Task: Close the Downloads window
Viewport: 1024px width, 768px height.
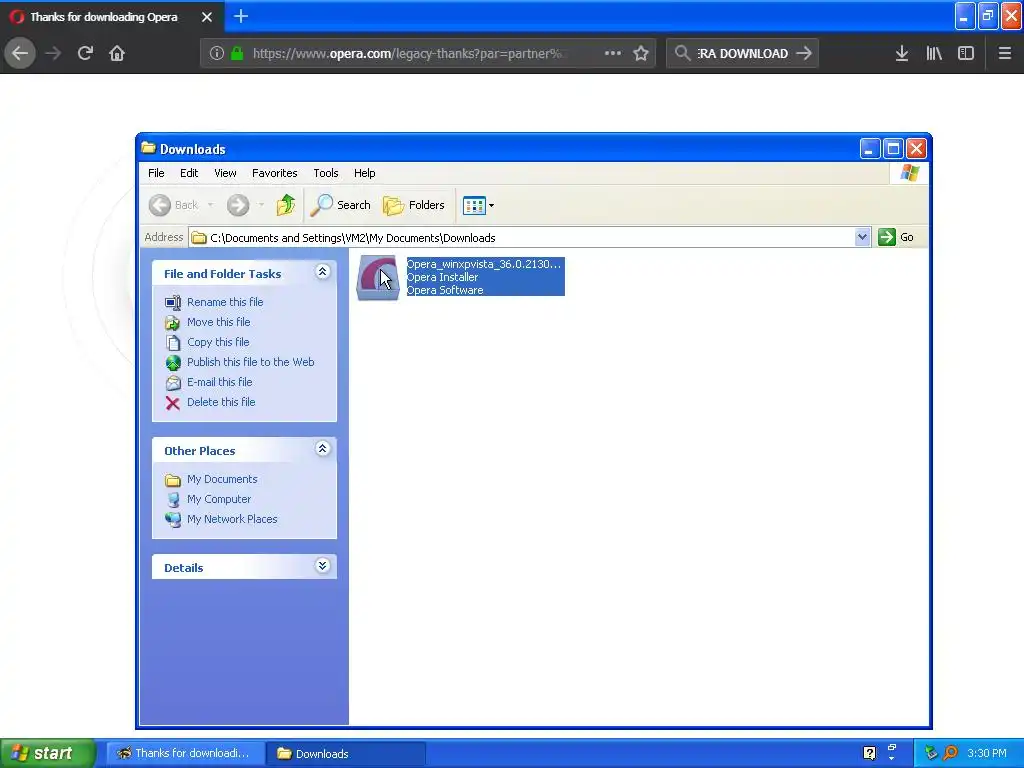Action: pyautogui.click(x=916, y=149)
